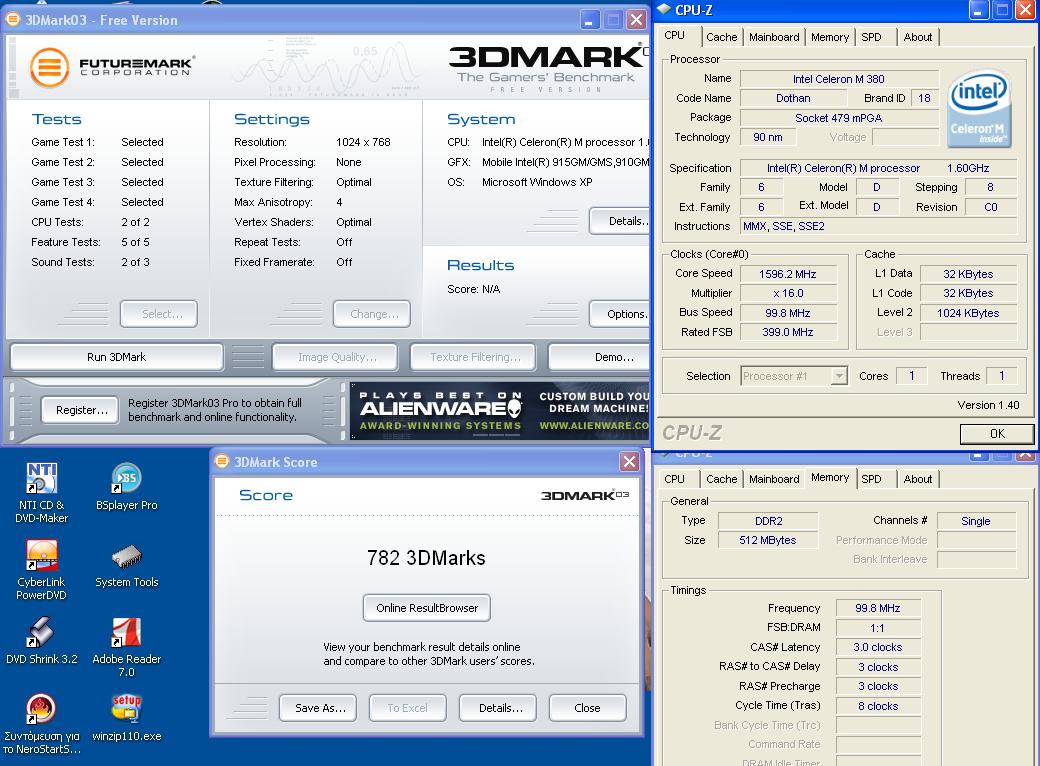Click the Change... settings button
1040x766 pixels.
click(x=372, y=314)
